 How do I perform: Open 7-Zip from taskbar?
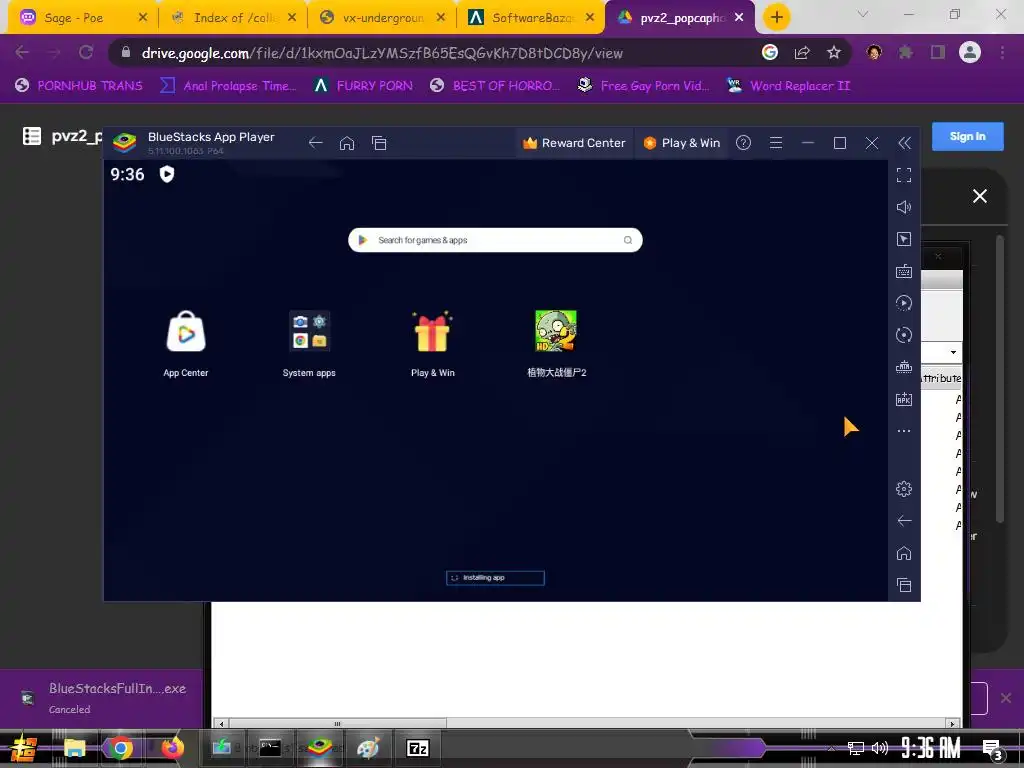417,748
